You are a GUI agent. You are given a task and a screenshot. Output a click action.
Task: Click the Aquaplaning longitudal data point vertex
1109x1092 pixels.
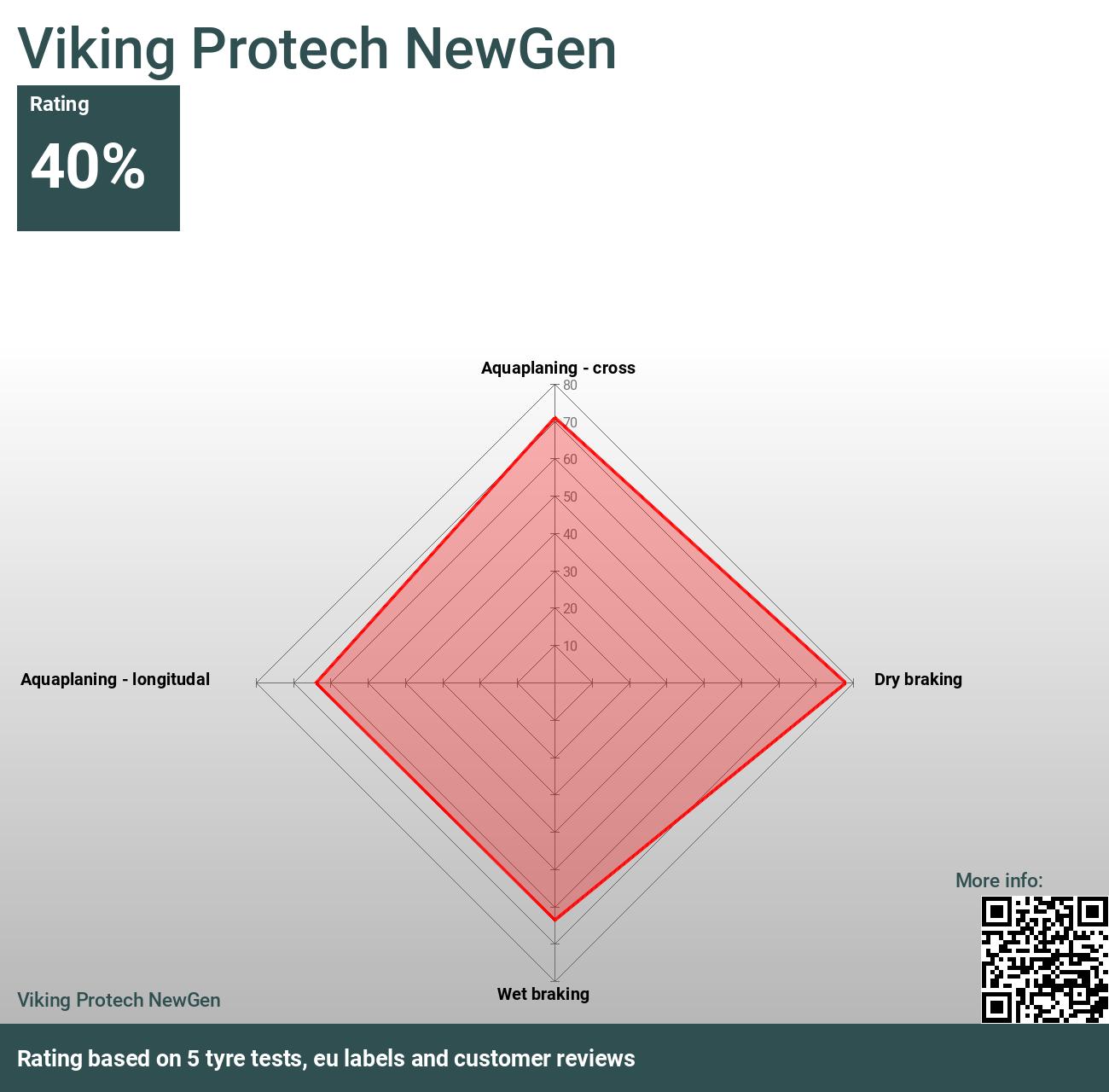[x=316, y=682]
